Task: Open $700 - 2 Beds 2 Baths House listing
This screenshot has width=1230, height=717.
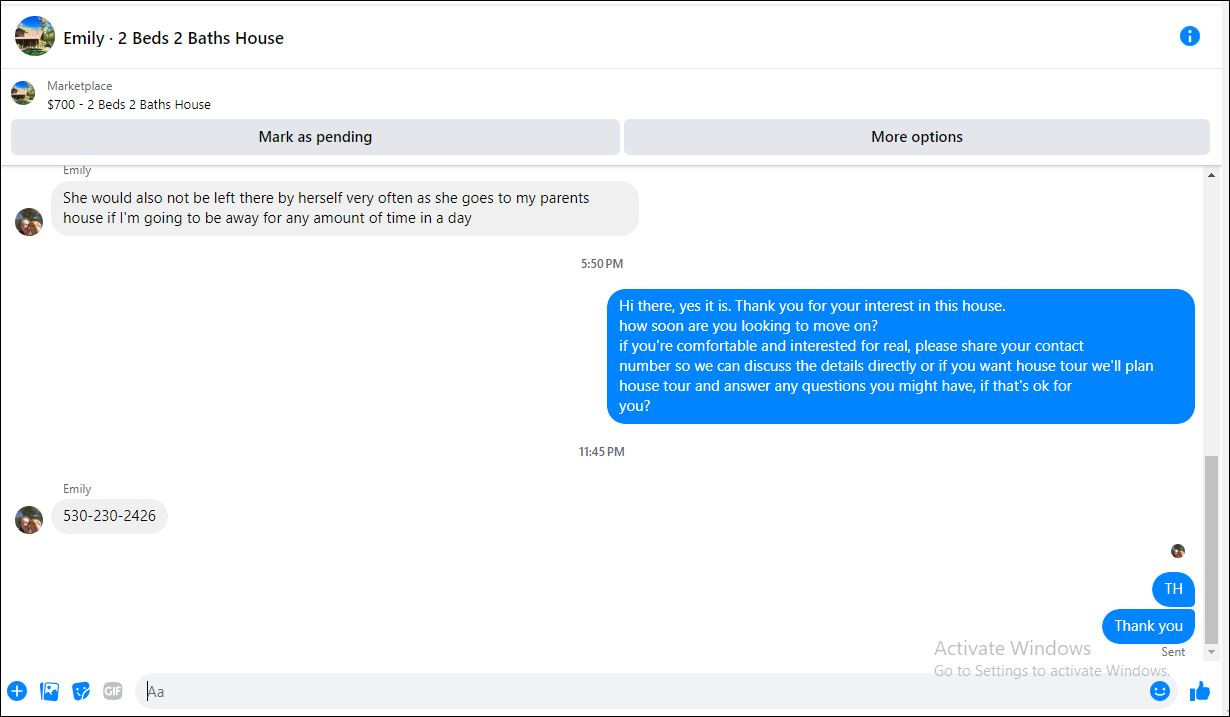Action: [129, 104]
